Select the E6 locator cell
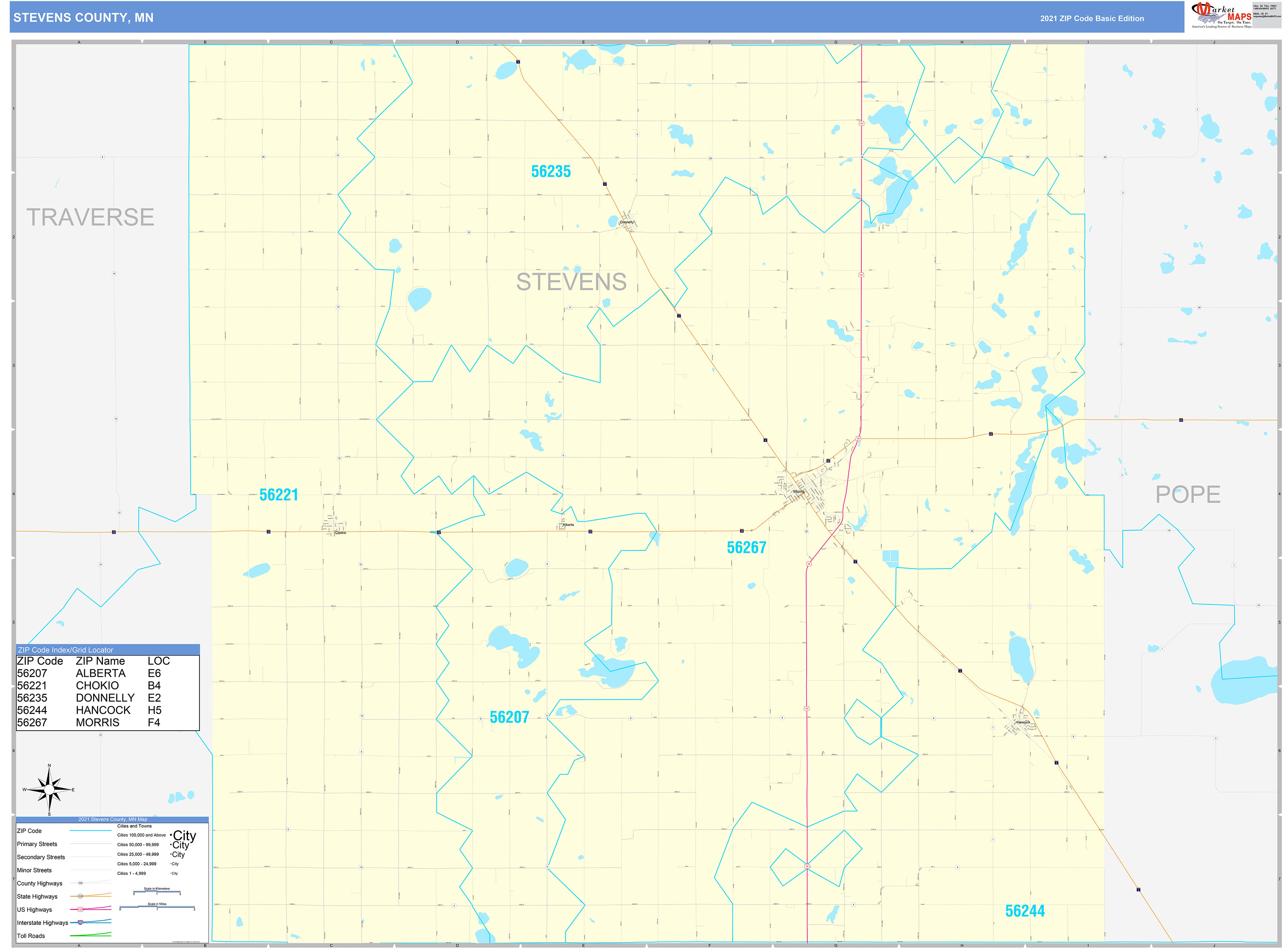This screenshot has width=1288, height=949. click(x=154, y=673)
